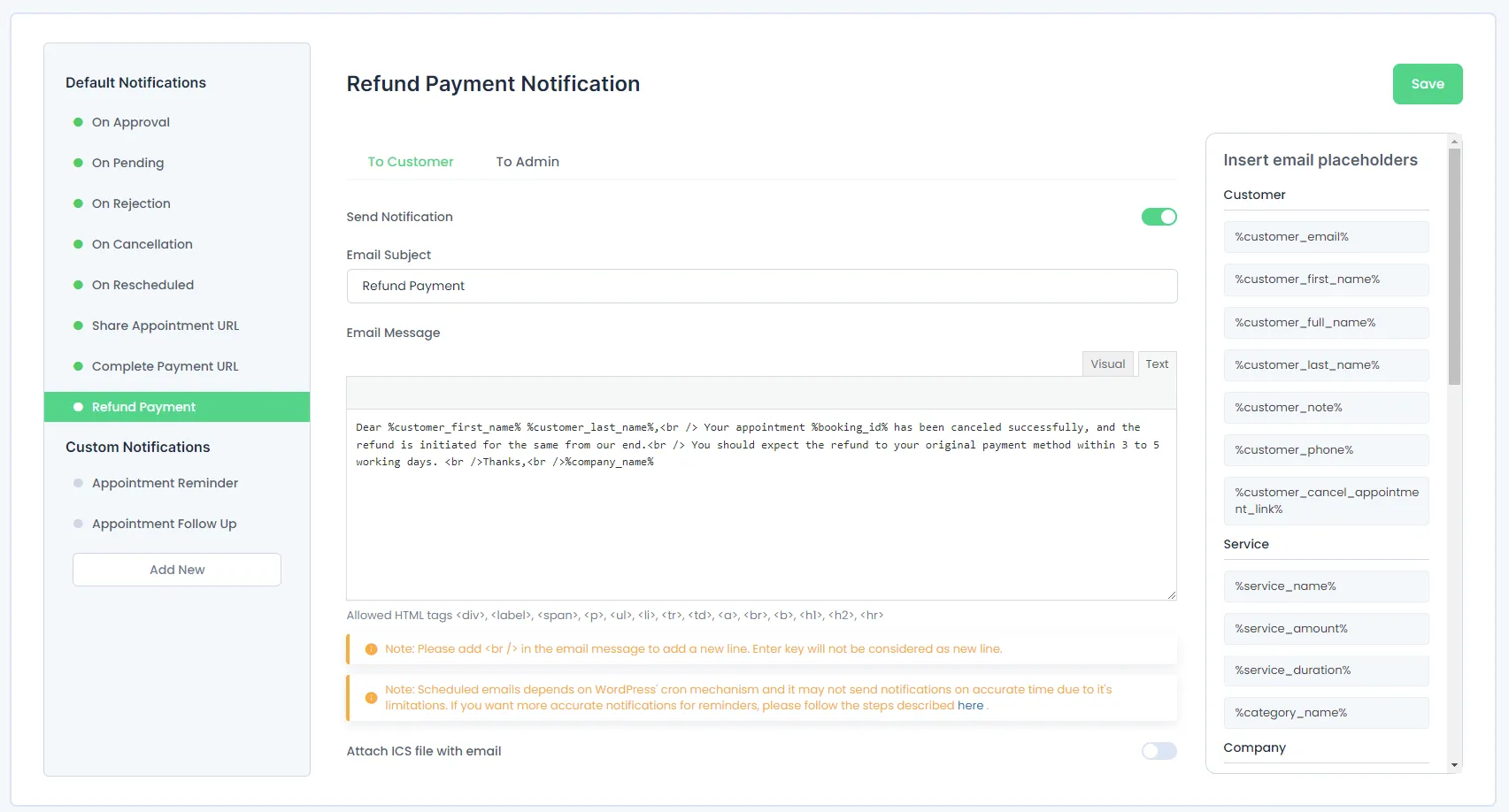The image size is (1509, 812).
Task: Click the orange warning icon beside new line note
Action: point(372,649)
